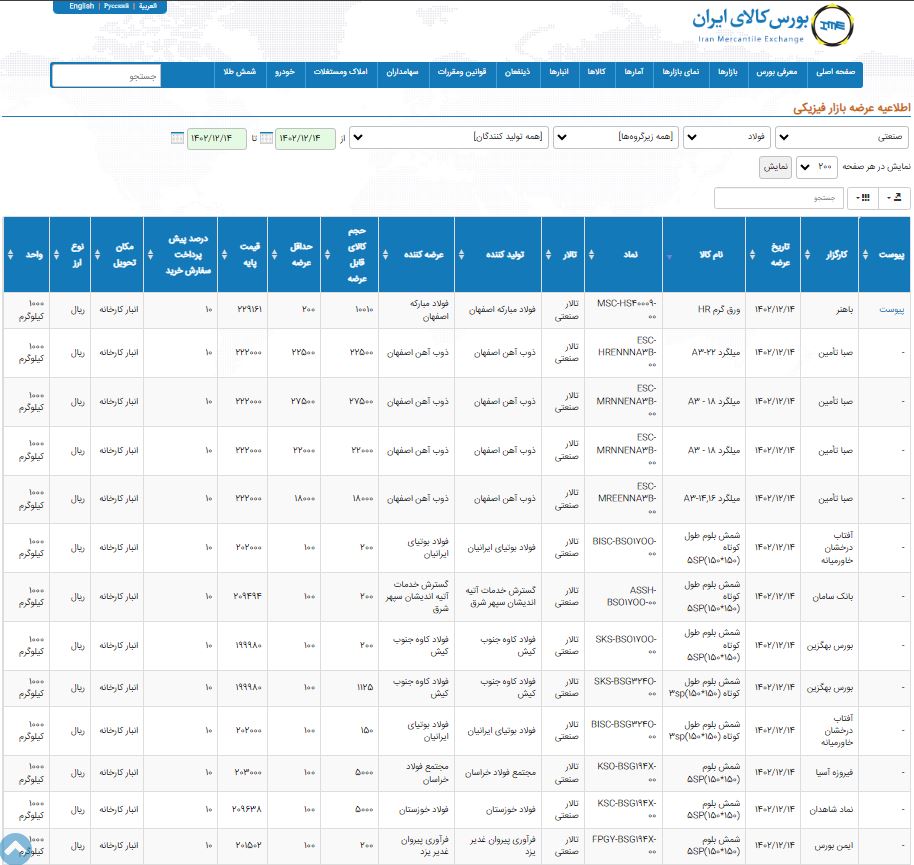Open the همه تولید کنندگان producer dropdown

449,138
